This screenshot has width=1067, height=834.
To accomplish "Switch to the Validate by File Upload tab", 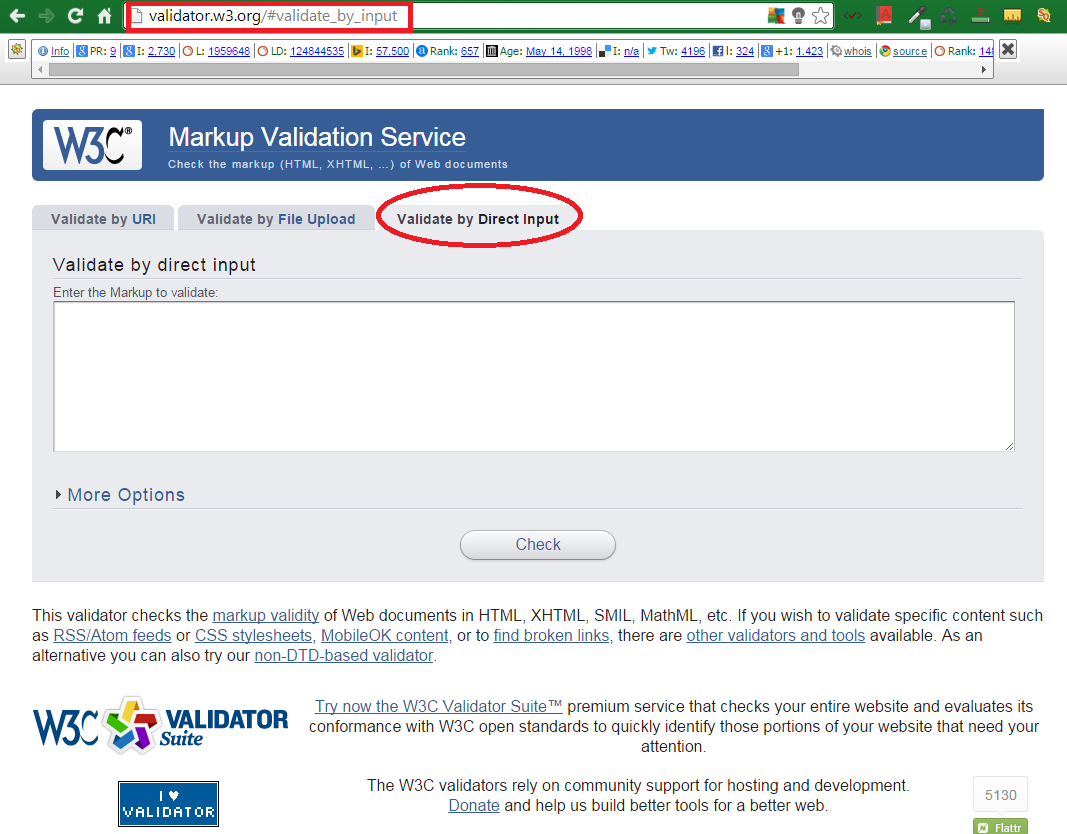I will [276, 218].
